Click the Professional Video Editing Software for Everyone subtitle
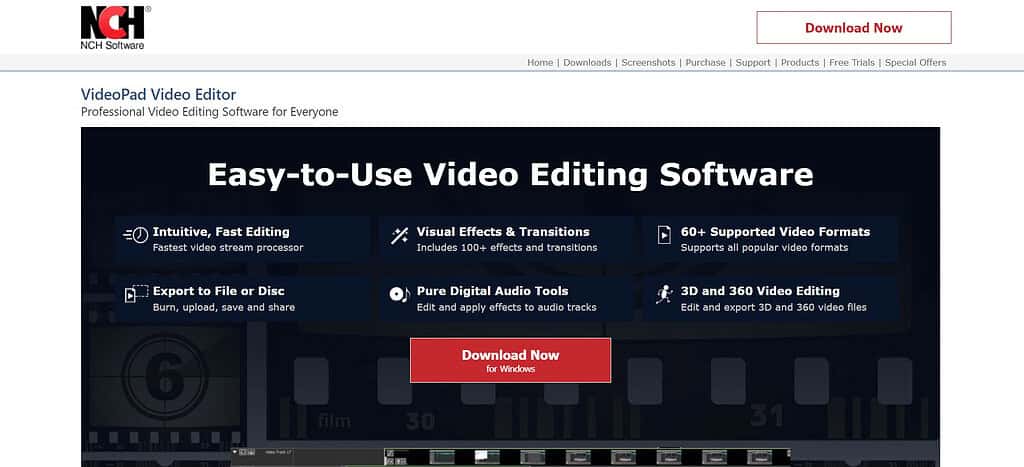Image resolution: width=1024 pixels, height=467 pixels. (x=210, y=112)
